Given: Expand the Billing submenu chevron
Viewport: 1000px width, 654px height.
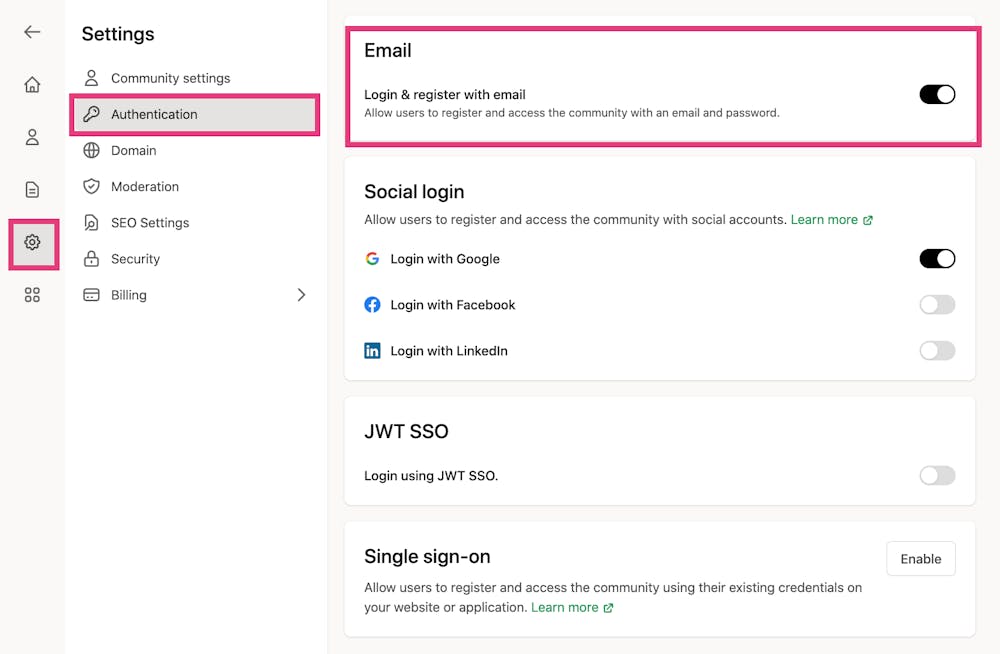Looking at the screenshot, I should (x=301, y=295).
